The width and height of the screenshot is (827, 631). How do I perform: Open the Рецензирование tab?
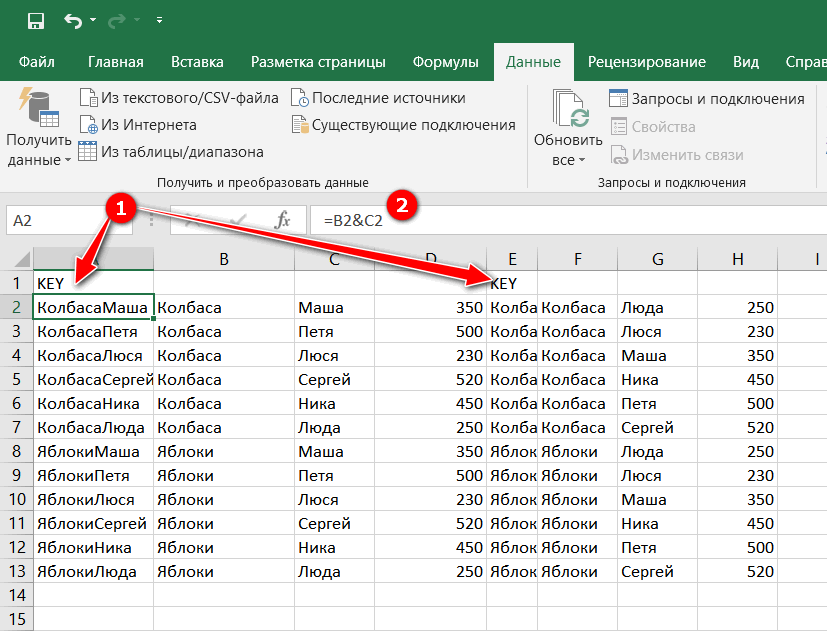[x=647, y=62]
